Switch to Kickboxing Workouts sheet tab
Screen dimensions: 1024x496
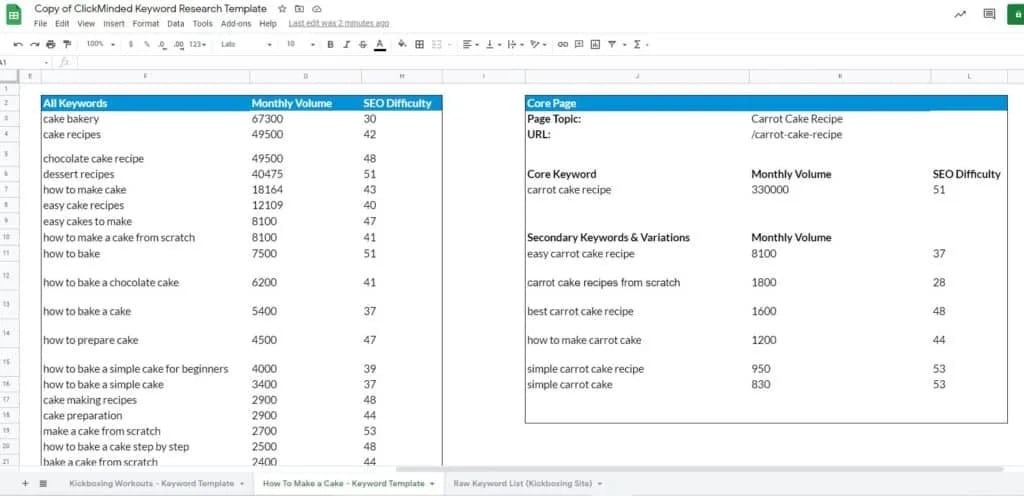157,483
